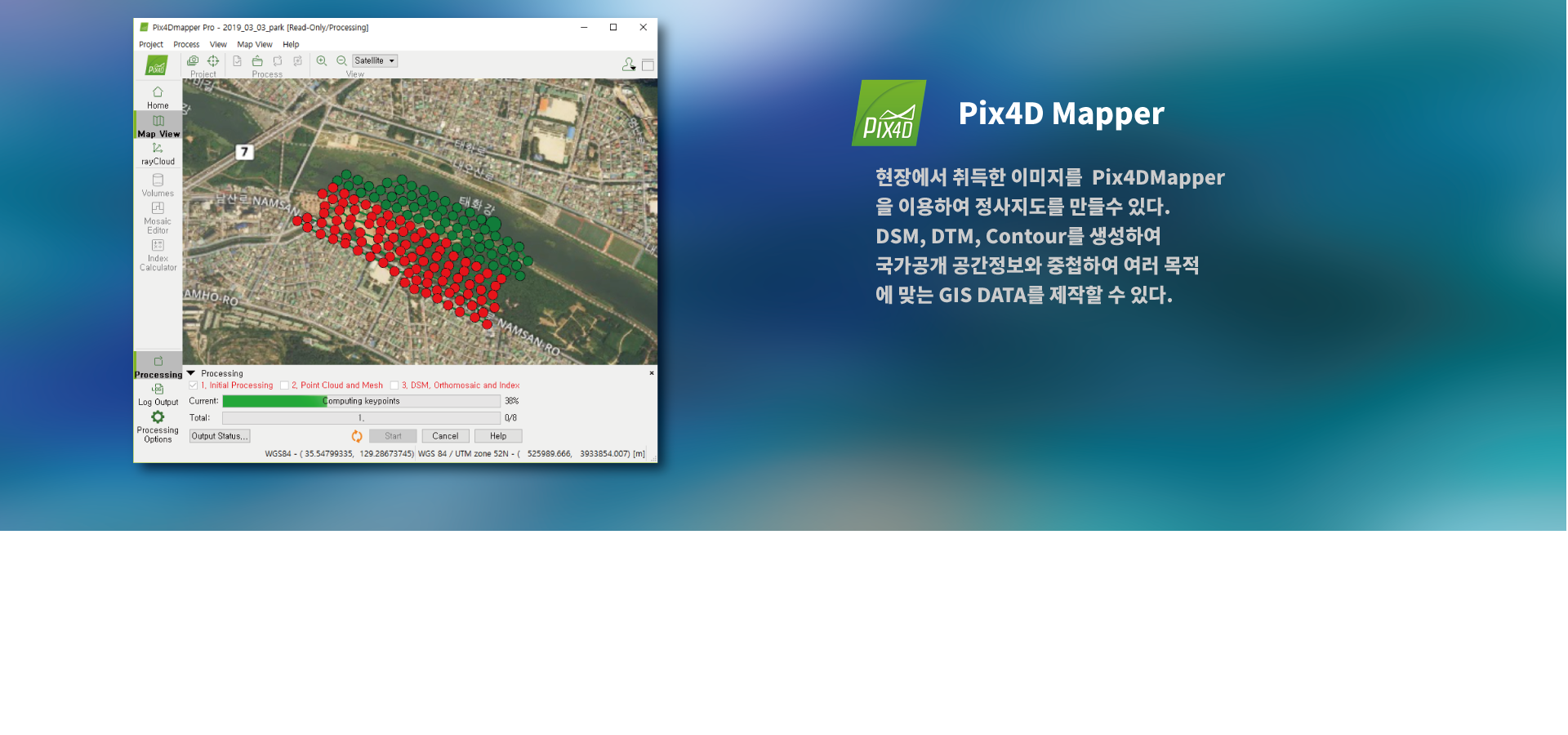The image size is (1568, 735).
Task: Click the window layout icon in toolbar
Action: point(648,65)
